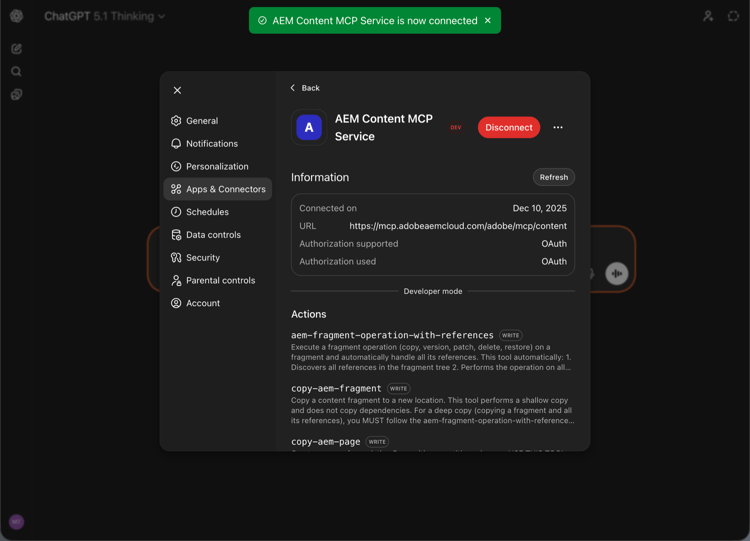Start voice mode with the waveform button
Viewport: 750px width, 541px height.
pos(617,274)
